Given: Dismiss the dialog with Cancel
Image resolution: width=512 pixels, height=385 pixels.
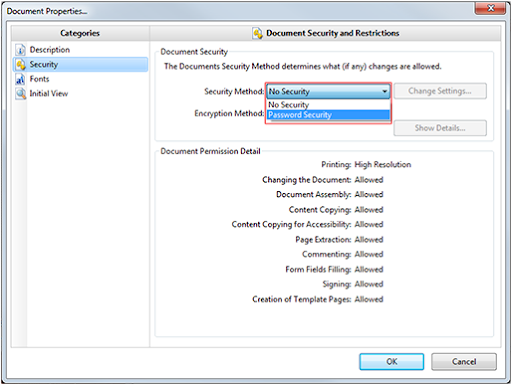Looking at the screenshot, I should tap(464, 362).
